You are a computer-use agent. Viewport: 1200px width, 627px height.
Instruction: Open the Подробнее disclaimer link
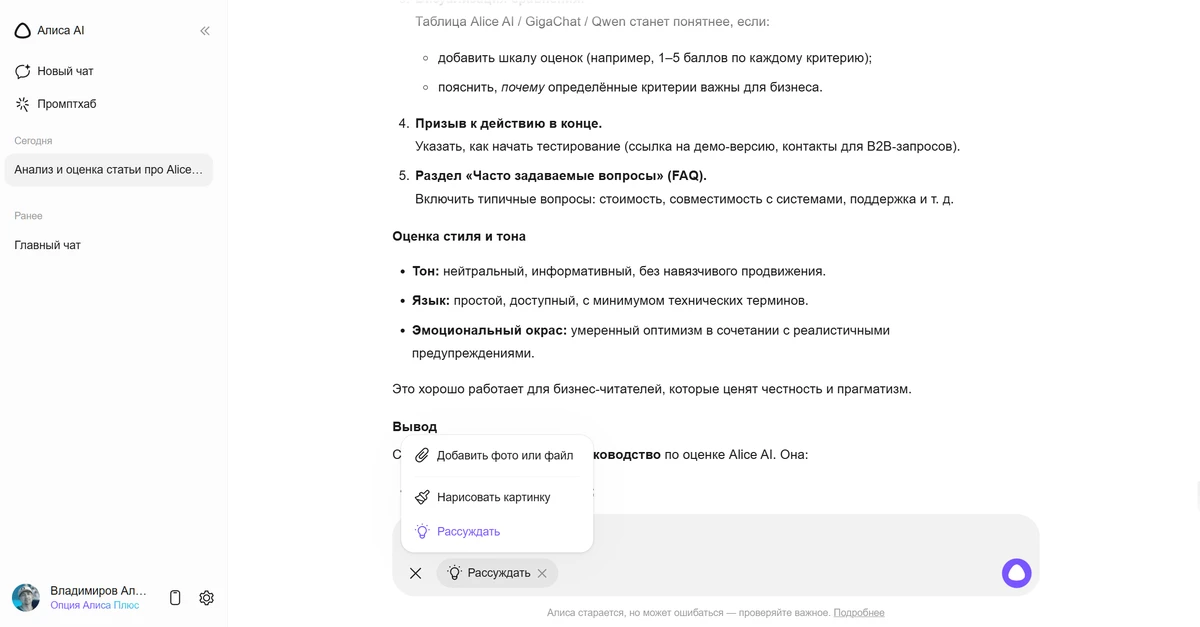tap(862, 611)
